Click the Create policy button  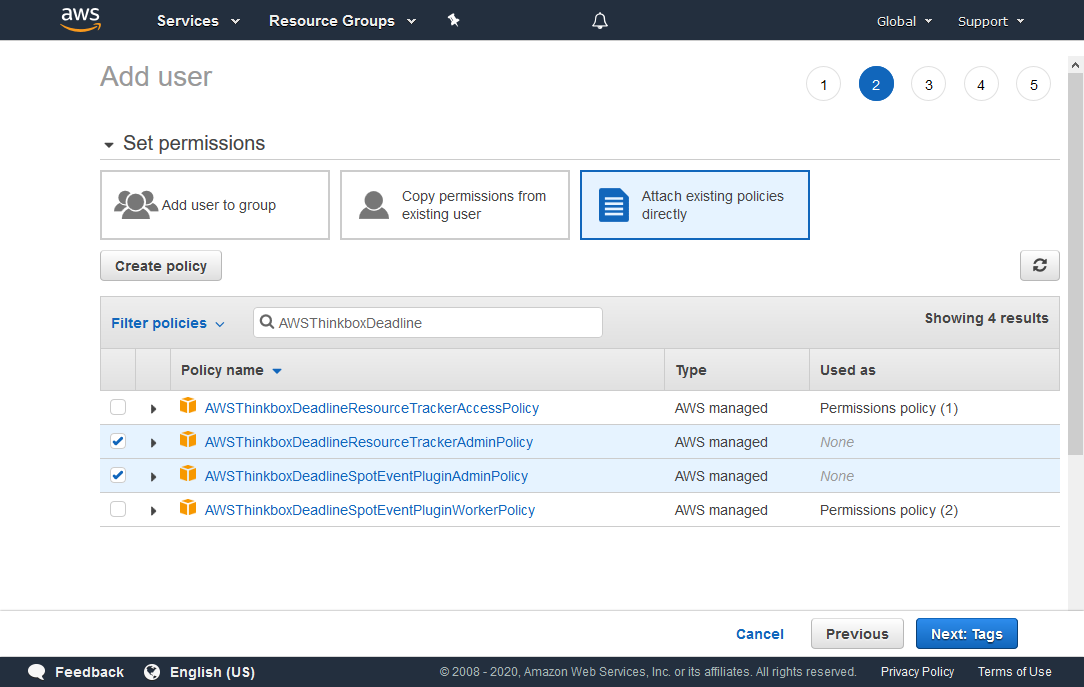point(161,266)
